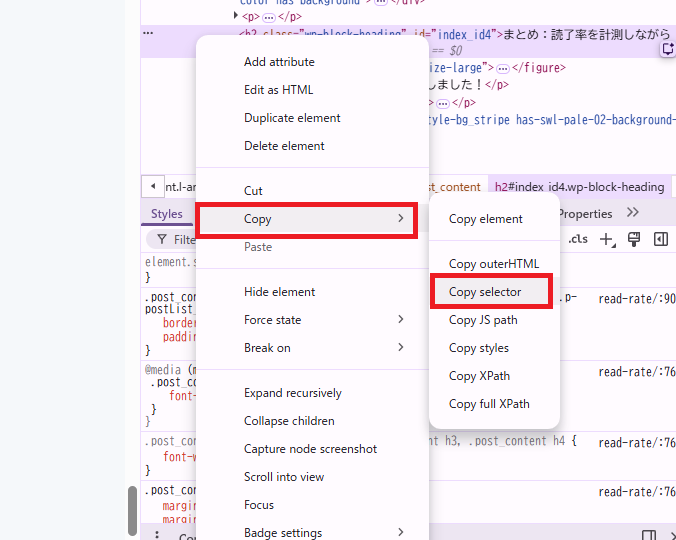Switch to the Styles tab

pyautogui.click(x=167, y=214)
